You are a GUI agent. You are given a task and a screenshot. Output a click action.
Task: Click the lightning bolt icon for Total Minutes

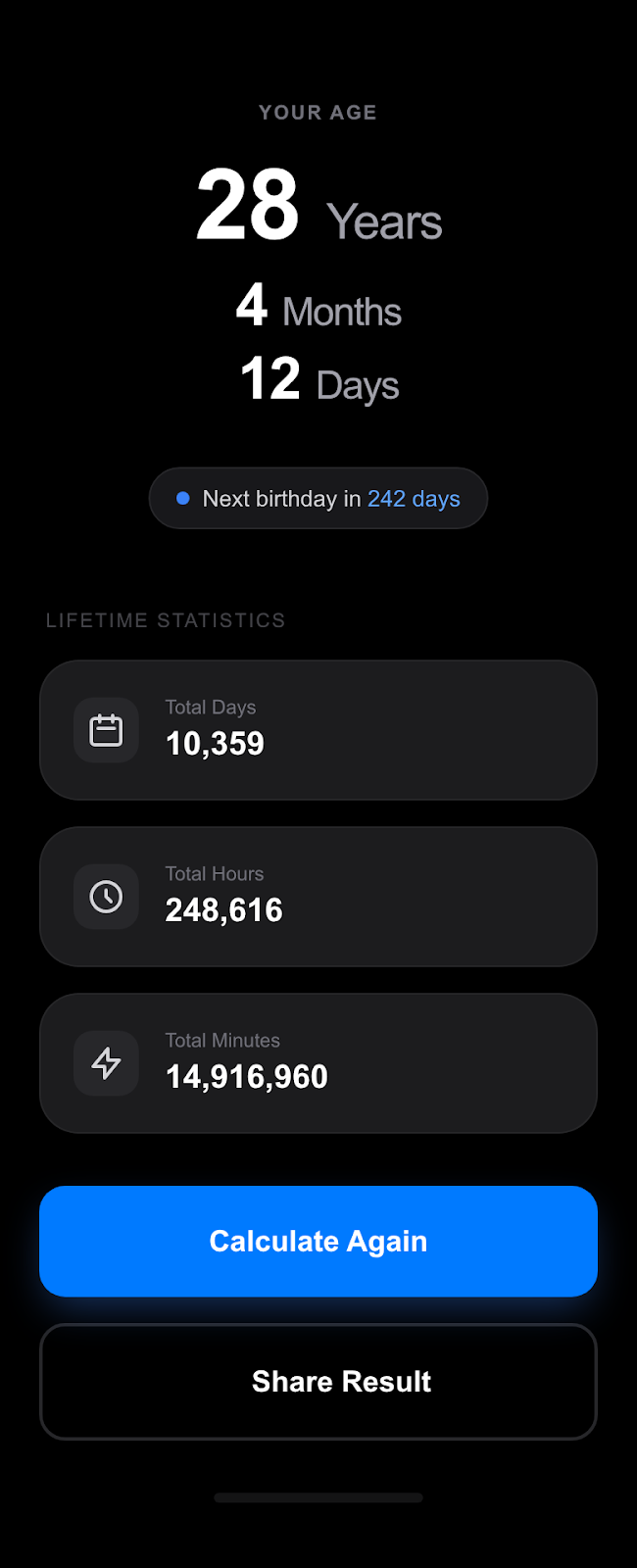pos(106,1062)
